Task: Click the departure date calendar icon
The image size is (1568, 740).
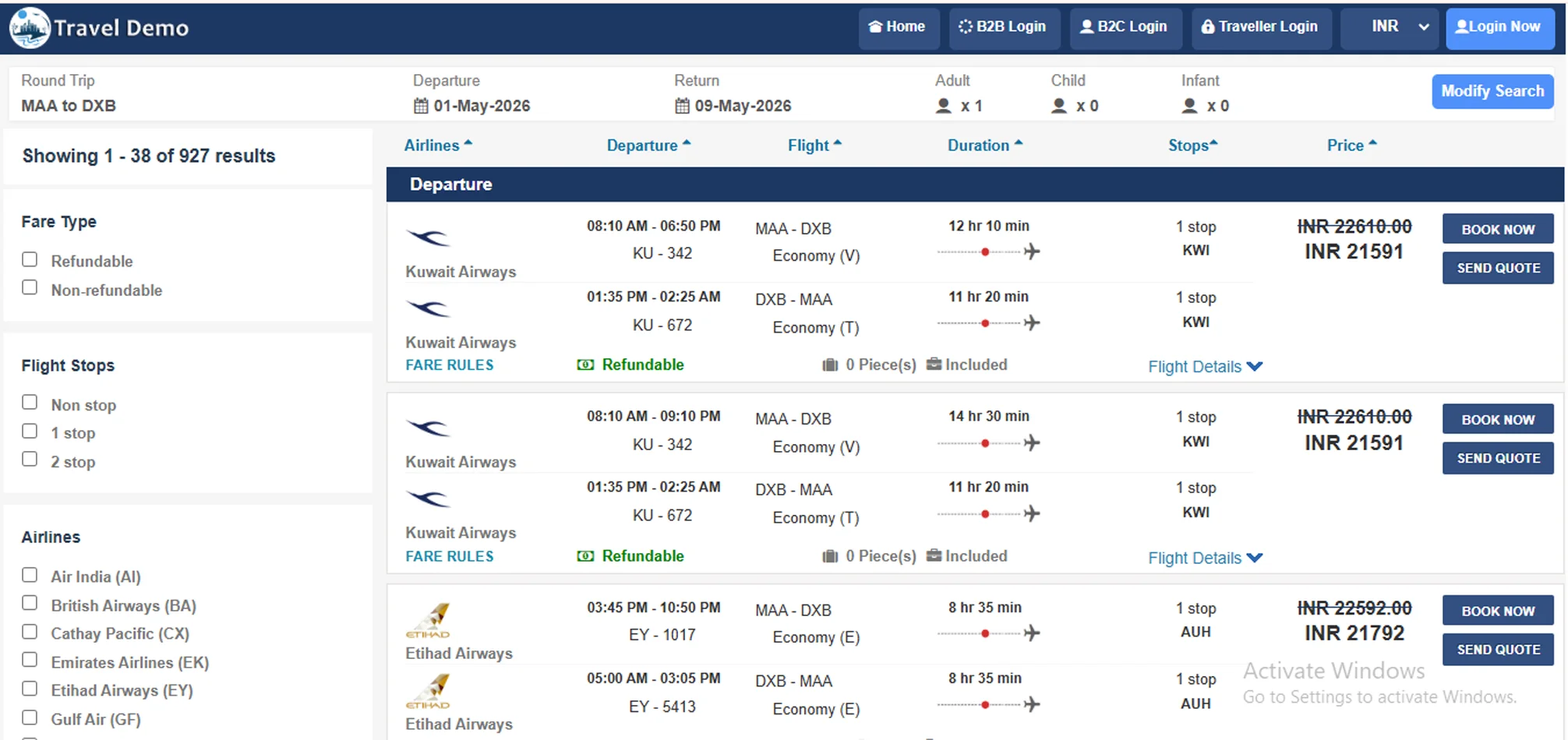Action: (x=419, y=105)
